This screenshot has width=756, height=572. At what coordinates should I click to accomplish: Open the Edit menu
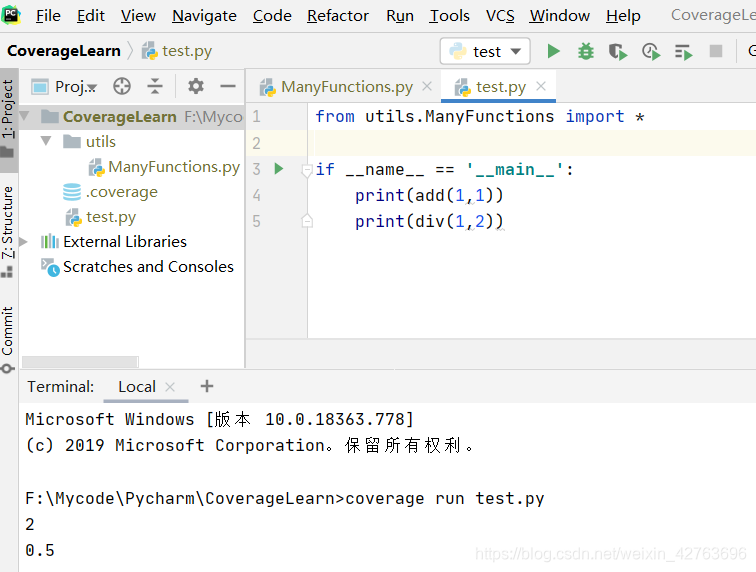tap(91, 16)
